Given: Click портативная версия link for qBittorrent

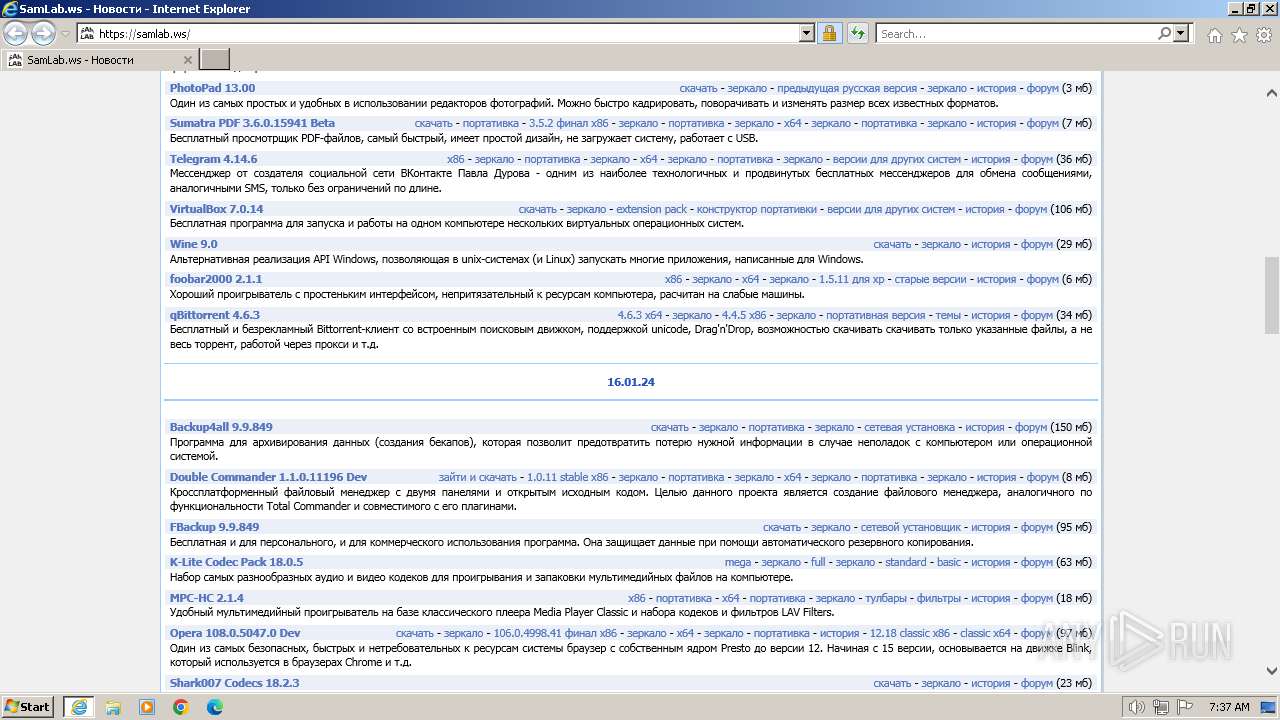Looking at the screenshot, I should coord(875,315).
